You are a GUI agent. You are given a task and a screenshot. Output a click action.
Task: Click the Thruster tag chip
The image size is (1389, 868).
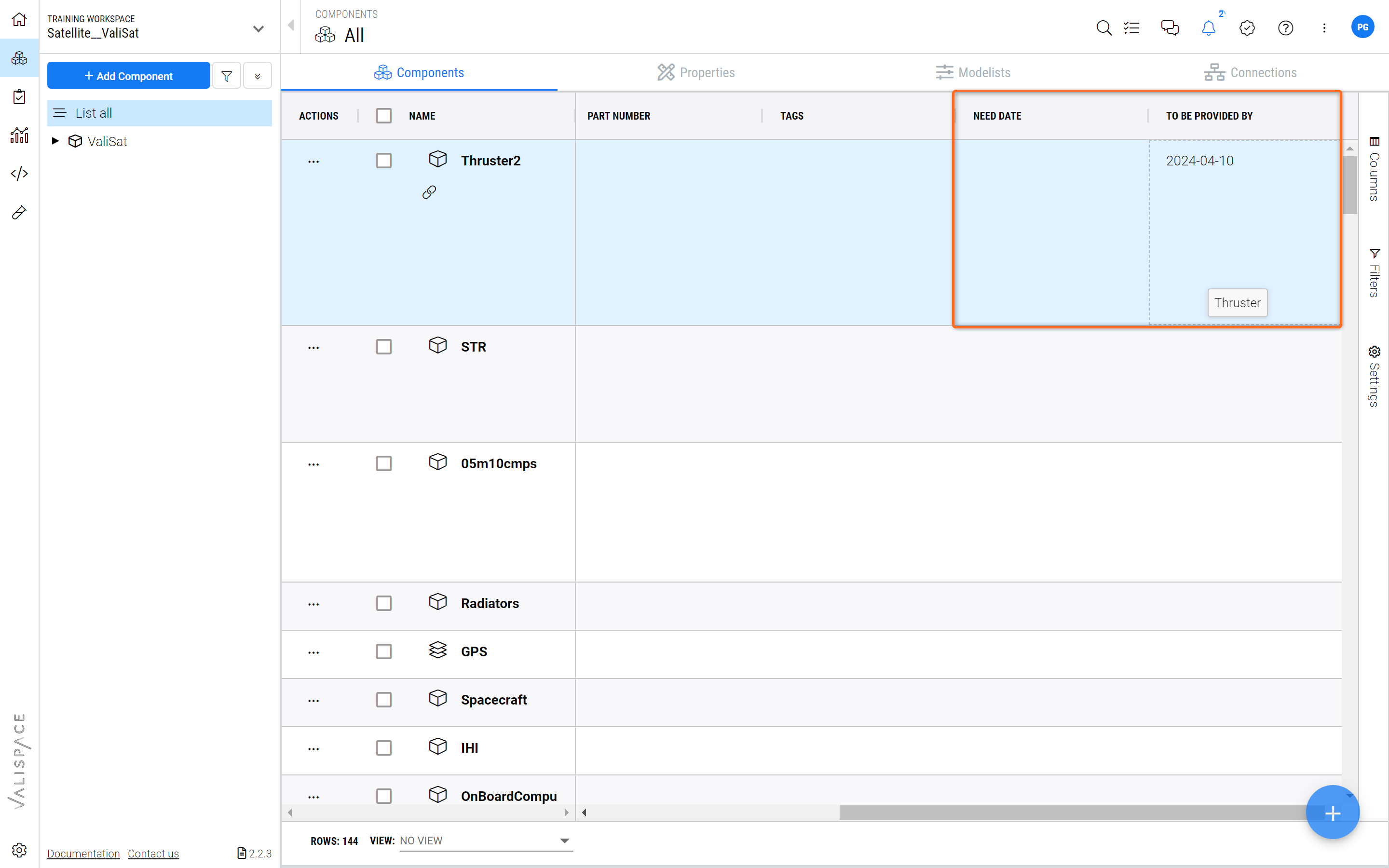[x=1238, y=302]
